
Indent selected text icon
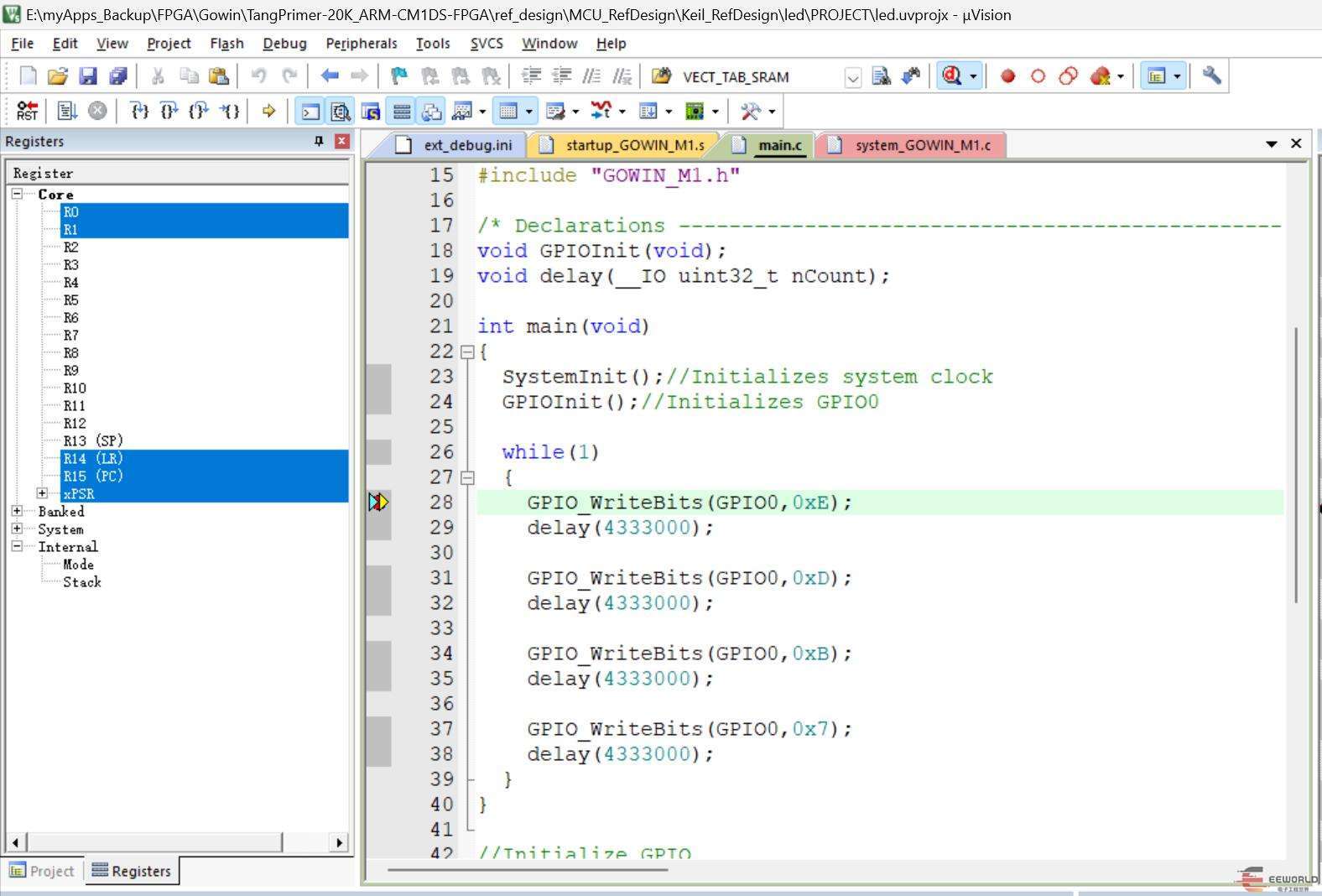531,76
